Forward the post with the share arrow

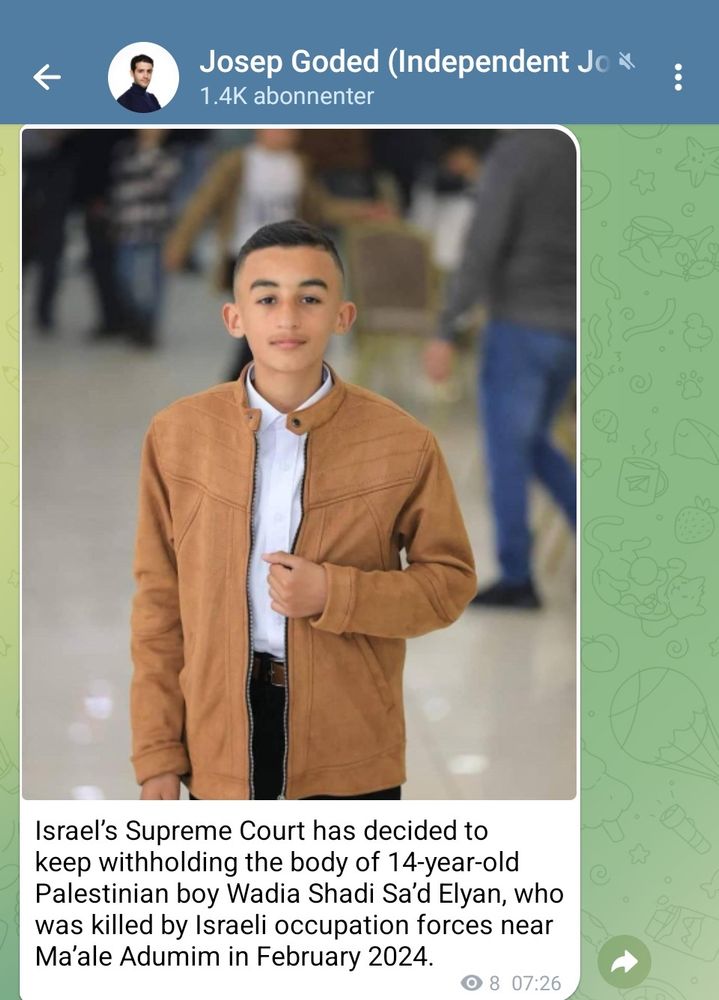click(624, 961)
